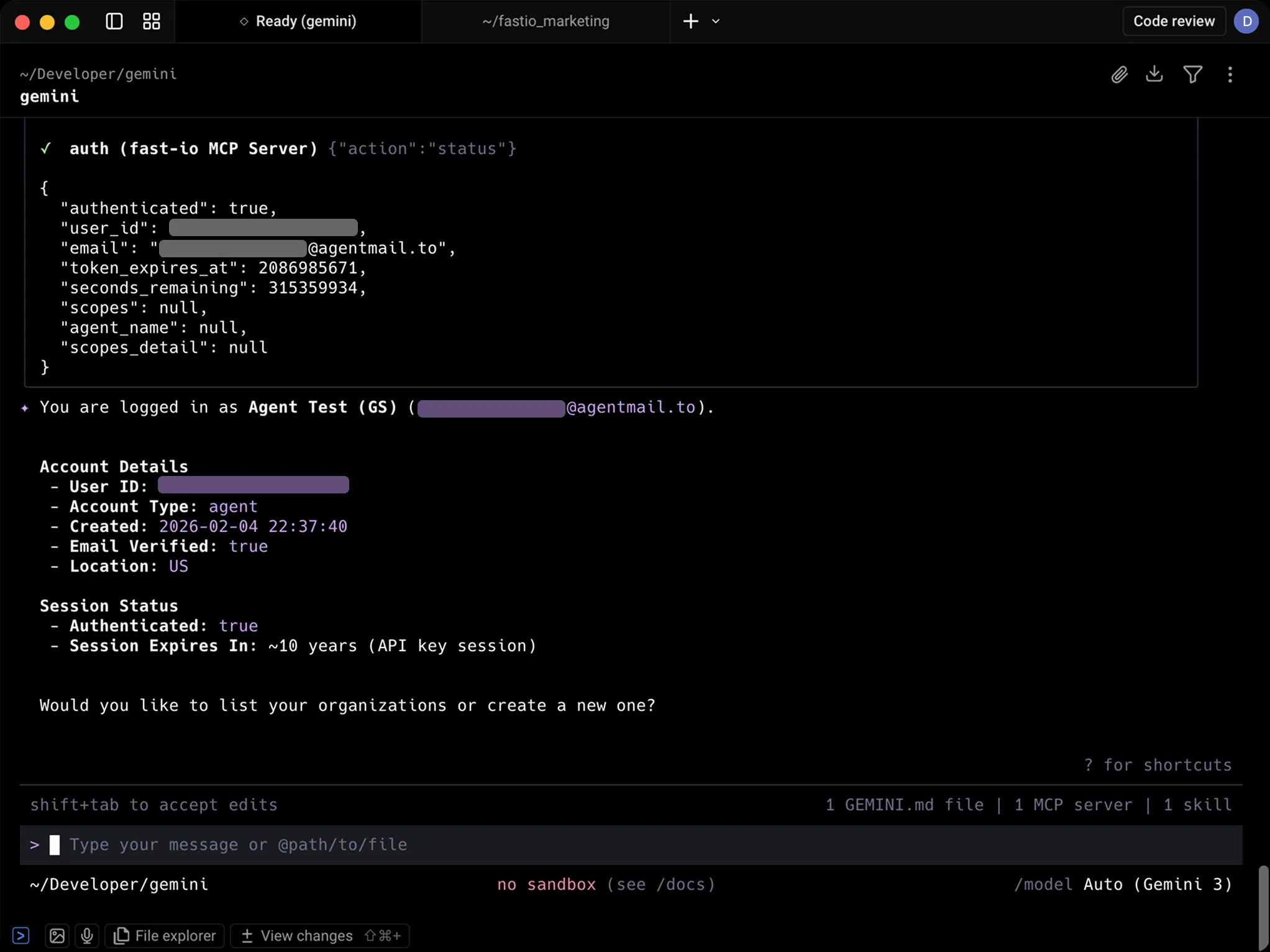Switch to the fastio_marketing tab
The height and width of the screenshot is (952, 1270).
click(x=545, y=21)
